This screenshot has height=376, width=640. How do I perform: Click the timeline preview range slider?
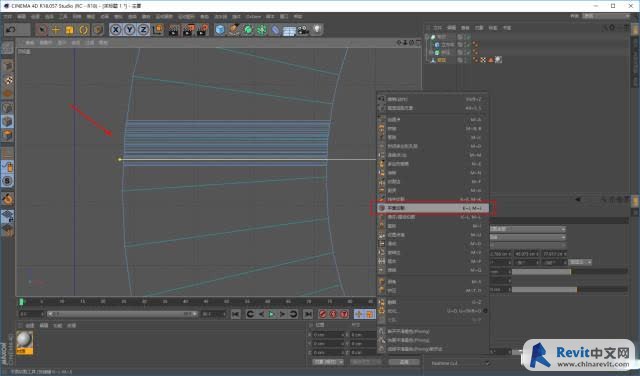coord(122,314)
